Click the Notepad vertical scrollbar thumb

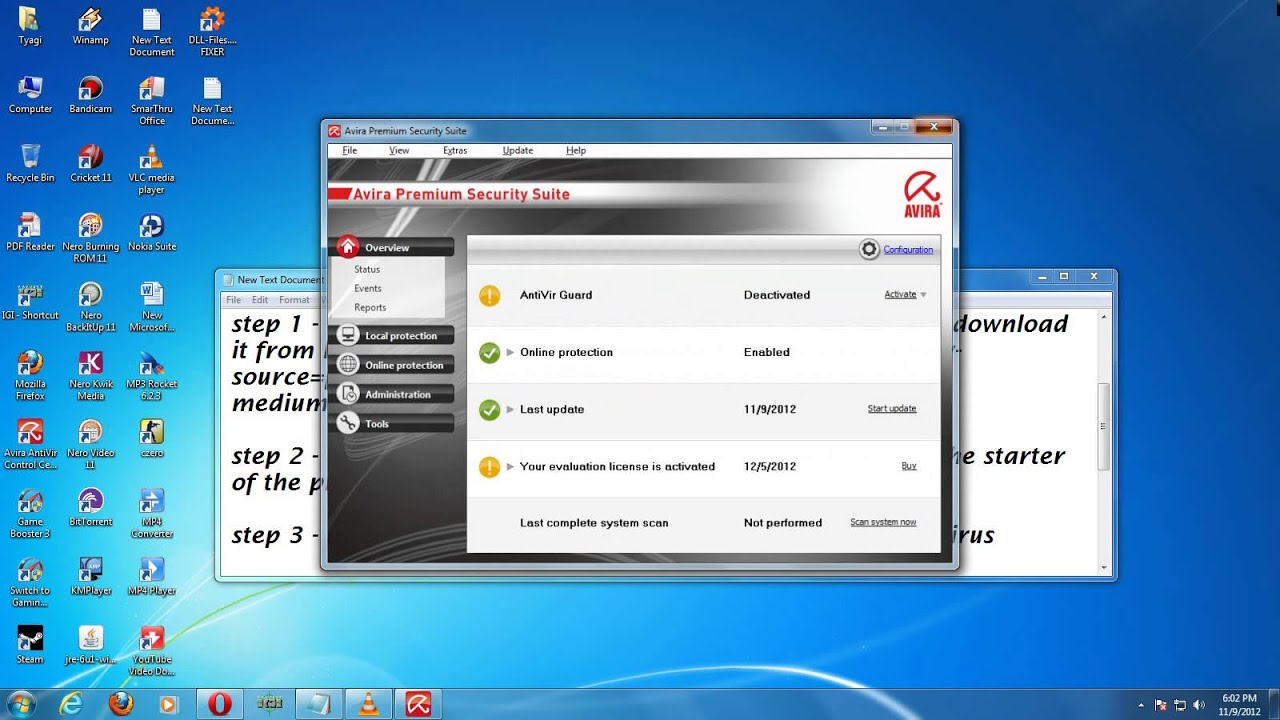click(1104, 426)
